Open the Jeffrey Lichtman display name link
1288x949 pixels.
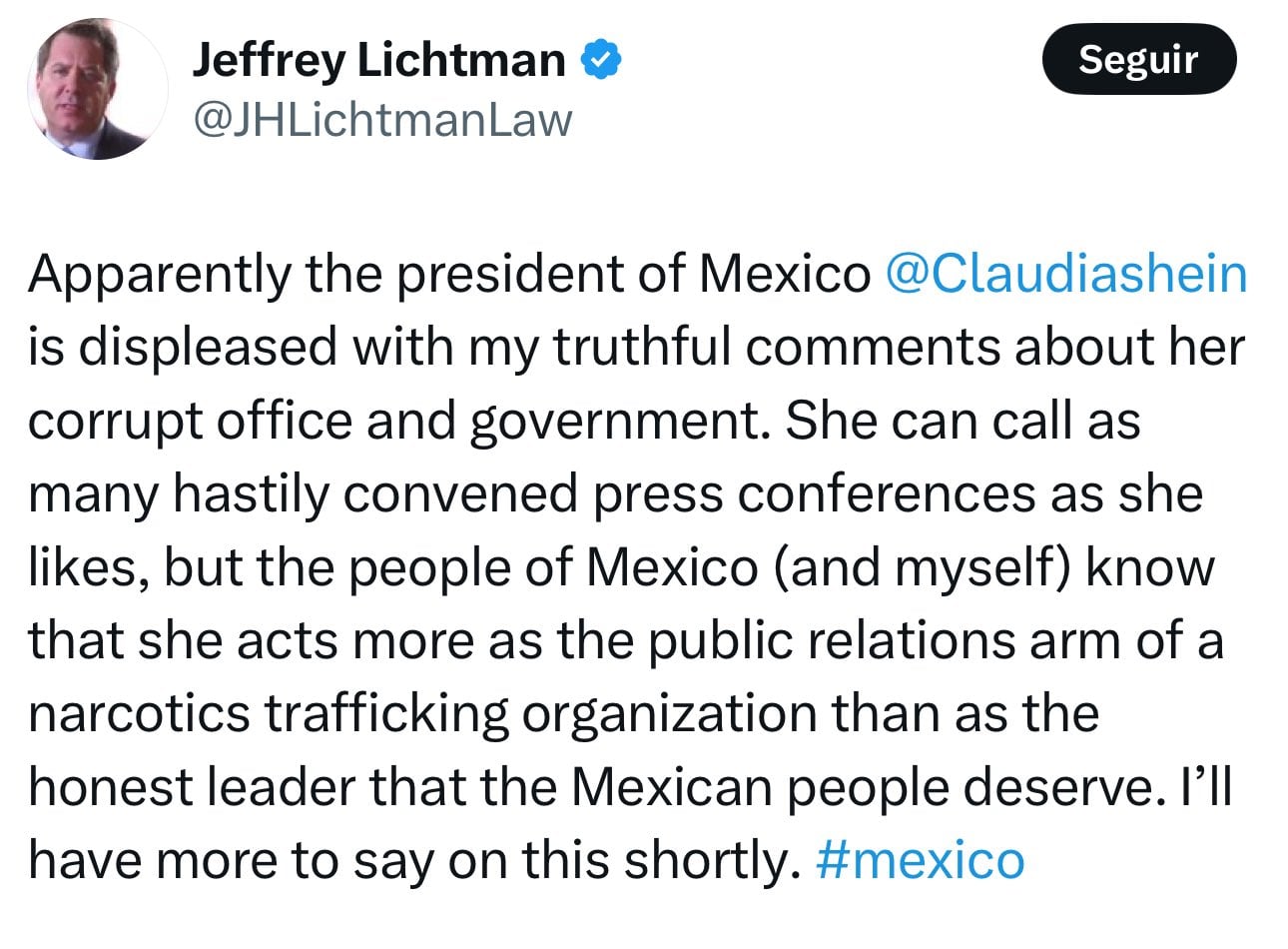click(x=378, y=60)
